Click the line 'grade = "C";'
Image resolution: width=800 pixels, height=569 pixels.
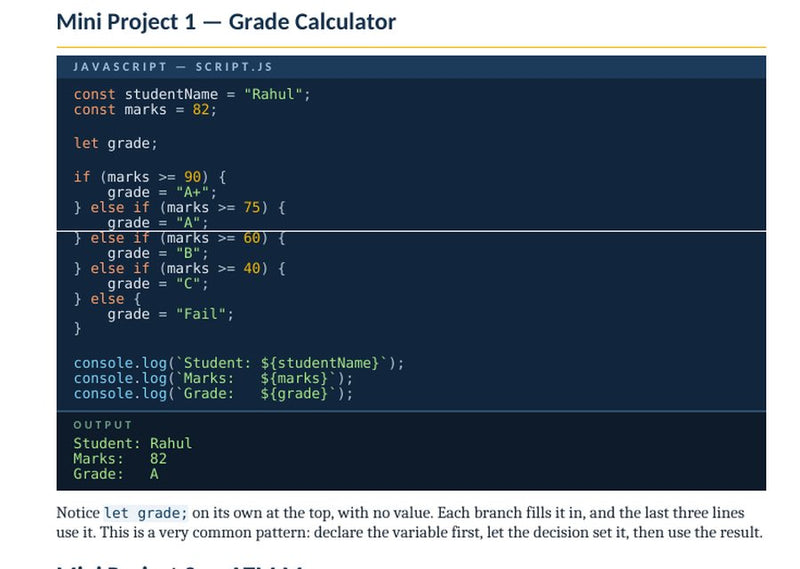point(158,284)
